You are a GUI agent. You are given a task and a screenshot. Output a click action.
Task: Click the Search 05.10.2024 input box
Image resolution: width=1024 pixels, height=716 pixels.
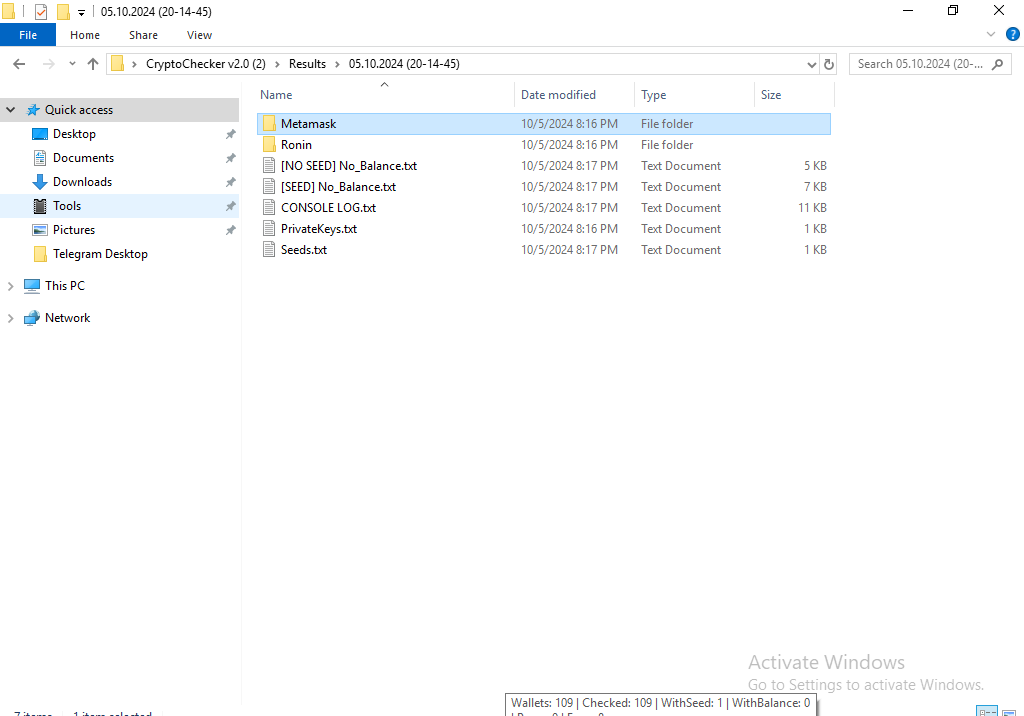pos(920,64)
